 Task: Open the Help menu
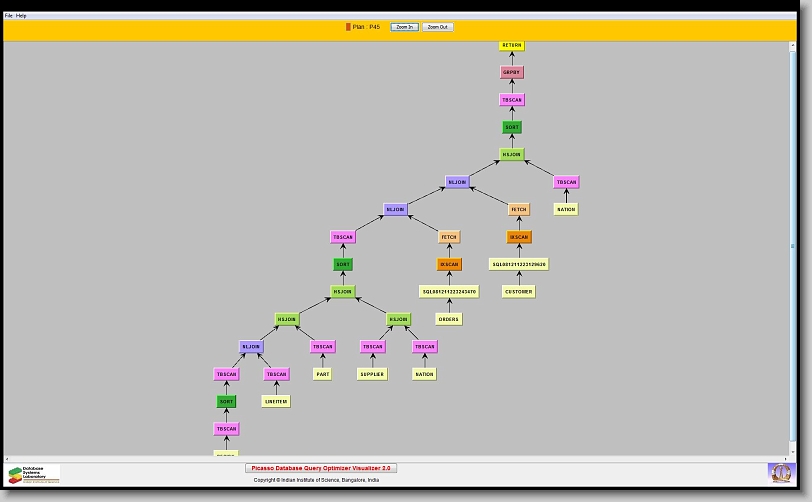tap(22, 16)
